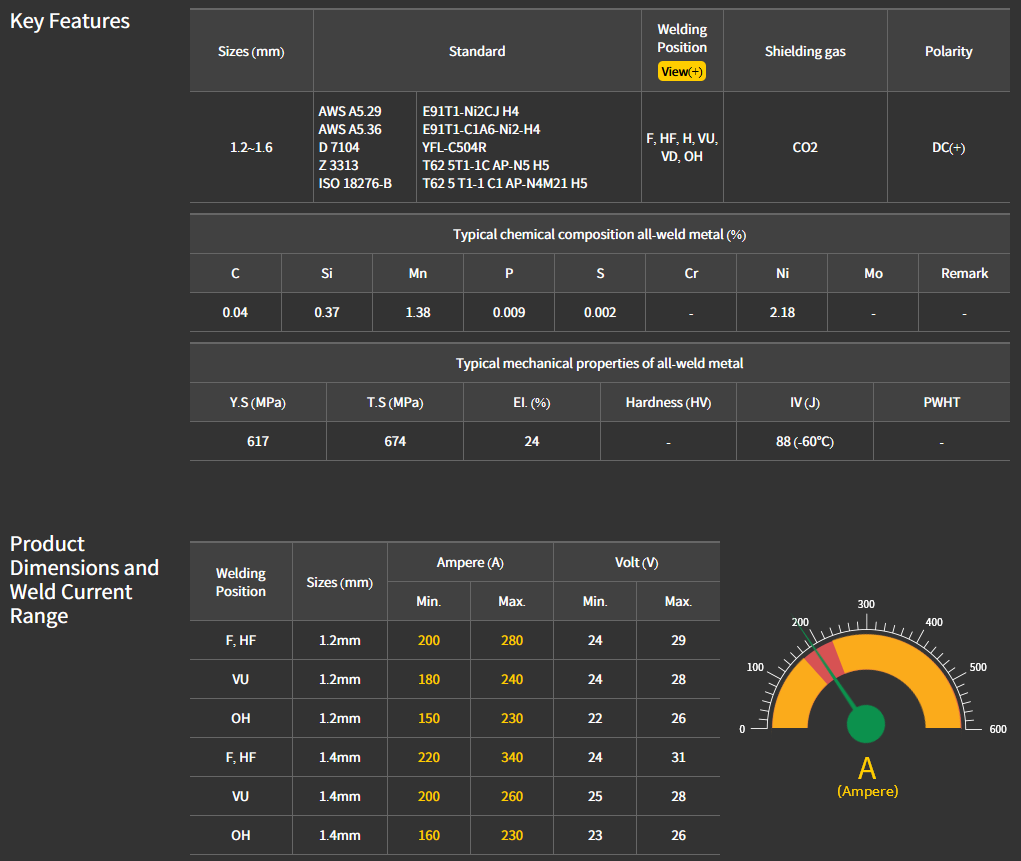Click the Ampere (A) column group header
This screenshot has width=1021, height=861.
coord(470,563)
